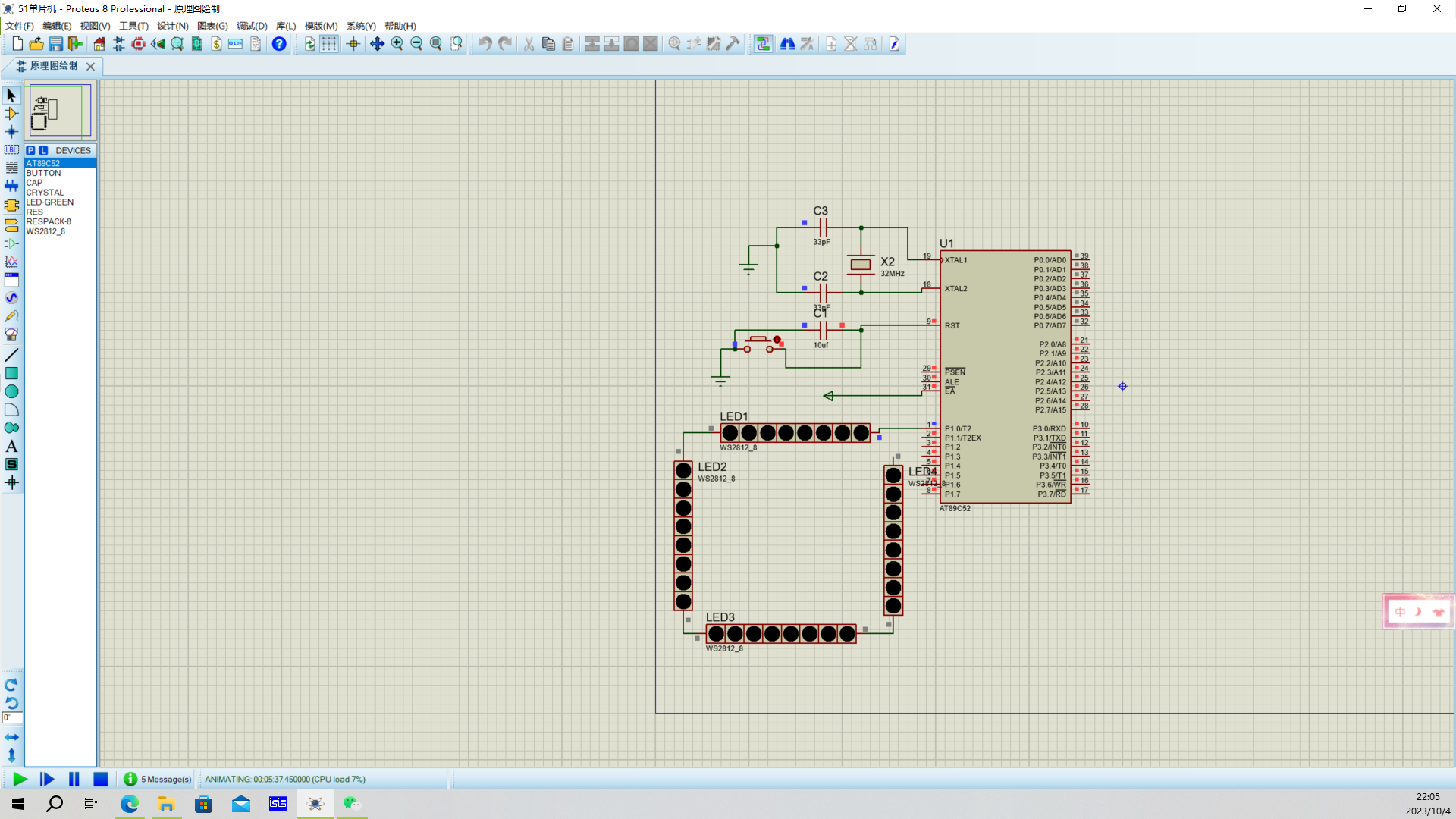Open the blue Help question-mark icon
The height and width of the screenshot is (819, 1456).
[x=279, y=44]
